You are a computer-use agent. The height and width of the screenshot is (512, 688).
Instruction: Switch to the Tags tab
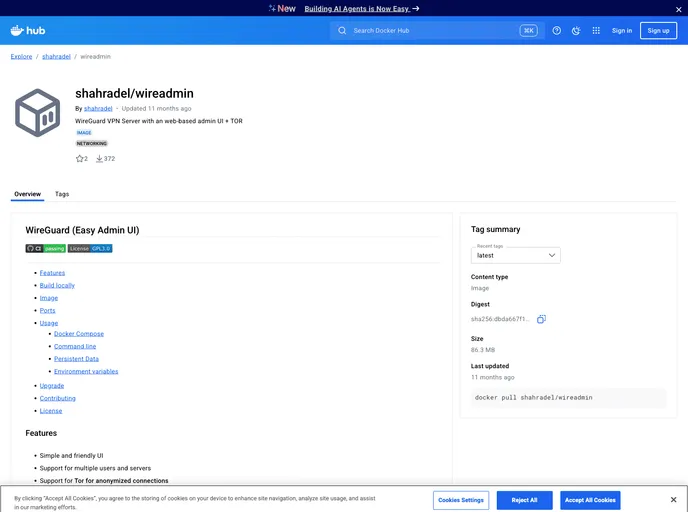pos(62,194)
